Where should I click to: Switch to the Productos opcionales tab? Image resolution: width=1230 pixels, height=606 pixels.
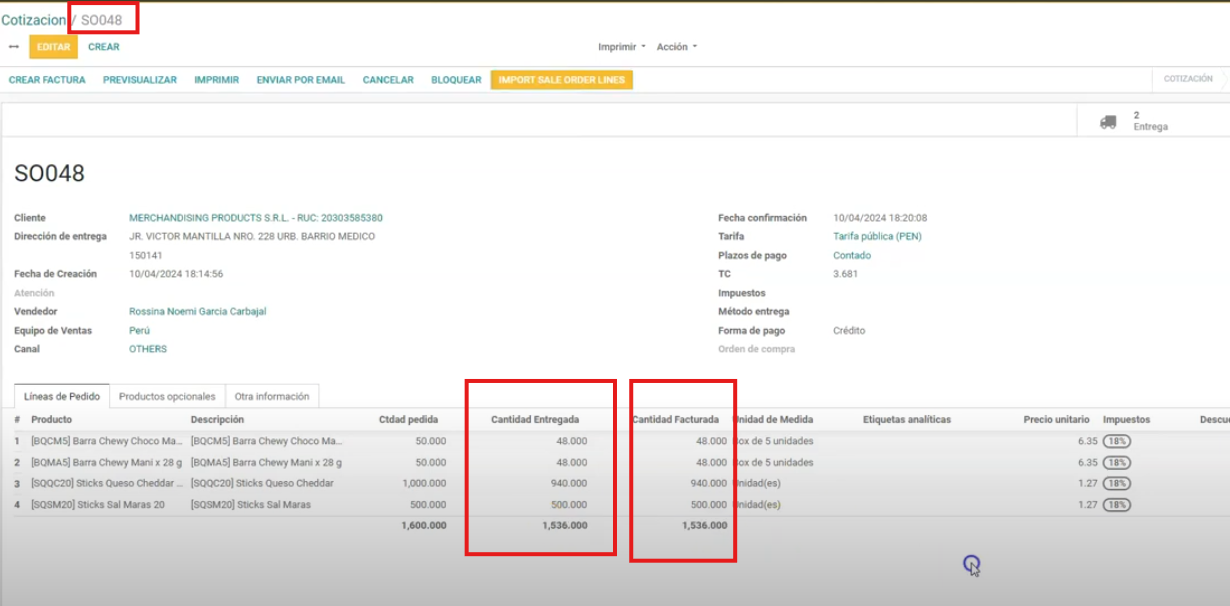point(167,397)
